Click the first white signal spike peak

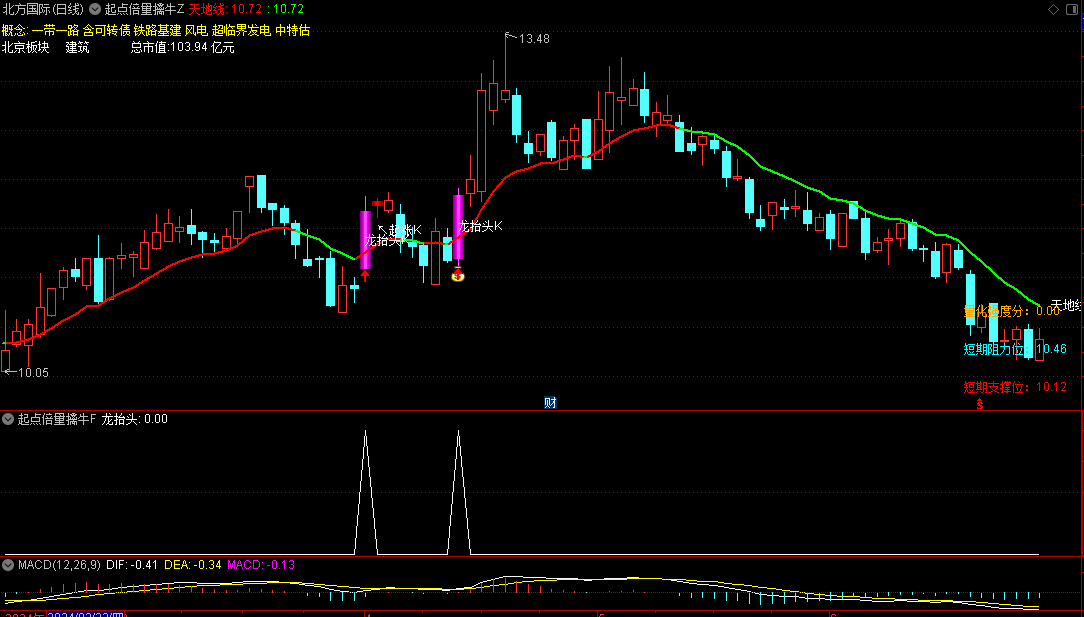point(365,432)
